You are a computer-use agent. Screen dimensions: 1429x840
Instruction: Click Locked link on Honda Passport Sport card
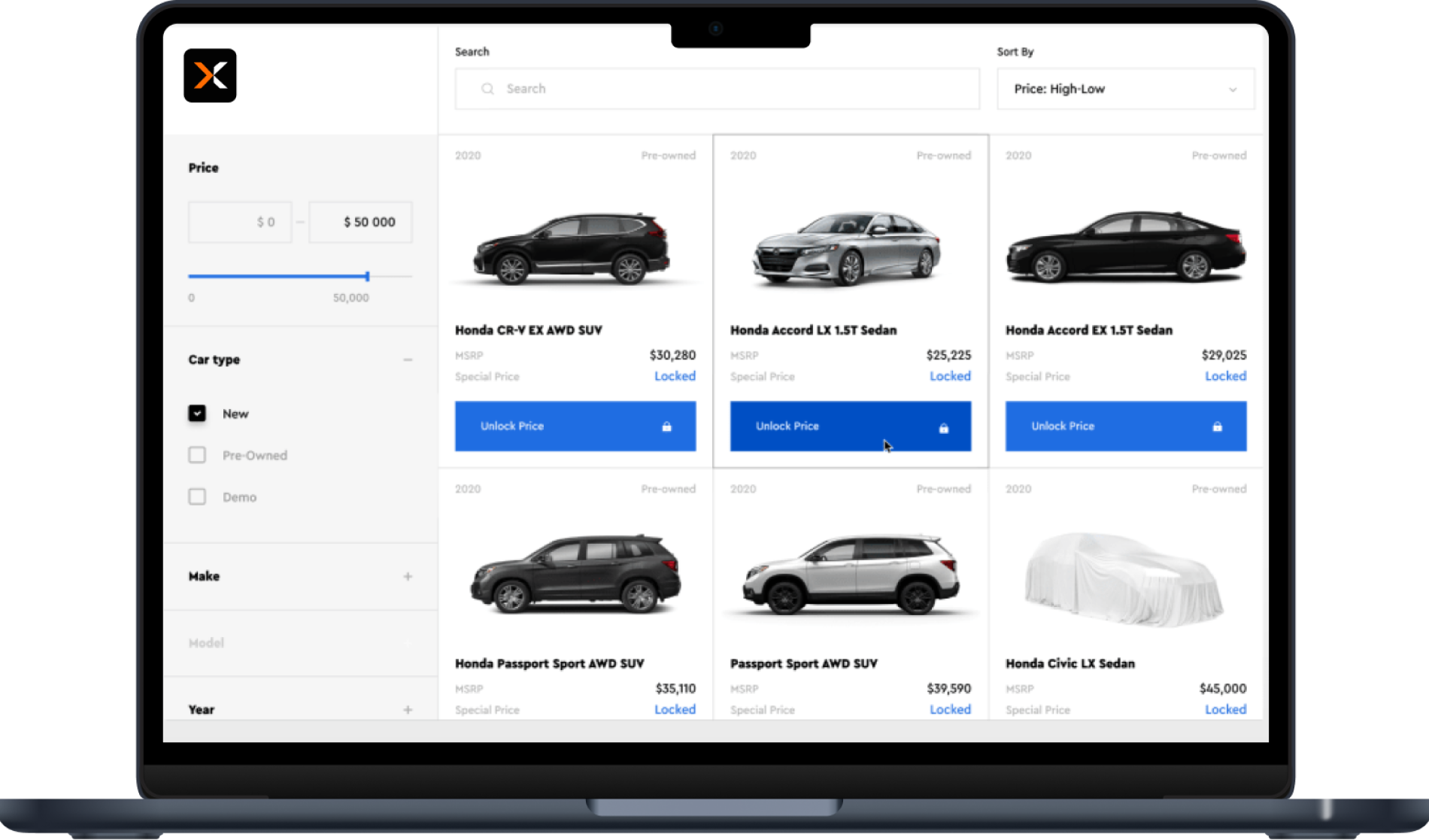pos(675,709)
